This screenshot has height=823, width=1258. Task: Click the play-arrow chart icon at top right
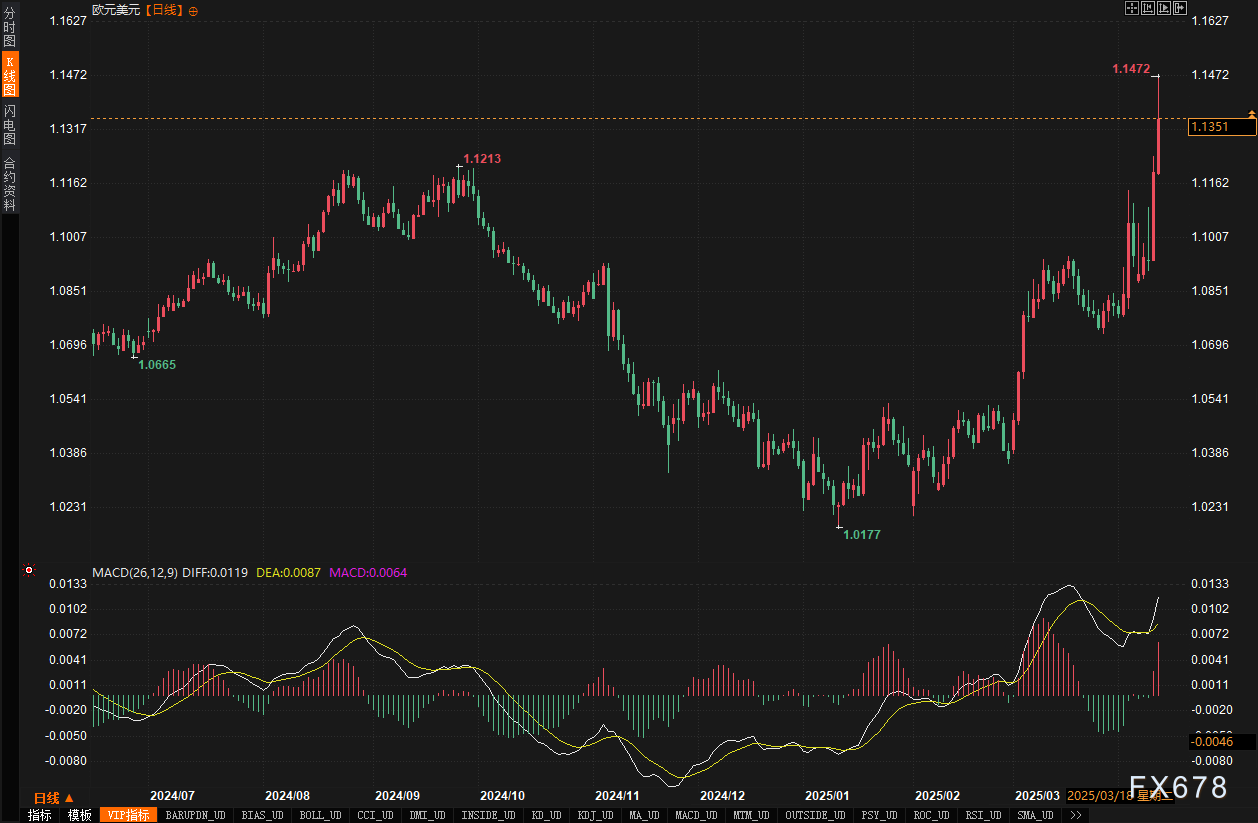point(1164,8)
